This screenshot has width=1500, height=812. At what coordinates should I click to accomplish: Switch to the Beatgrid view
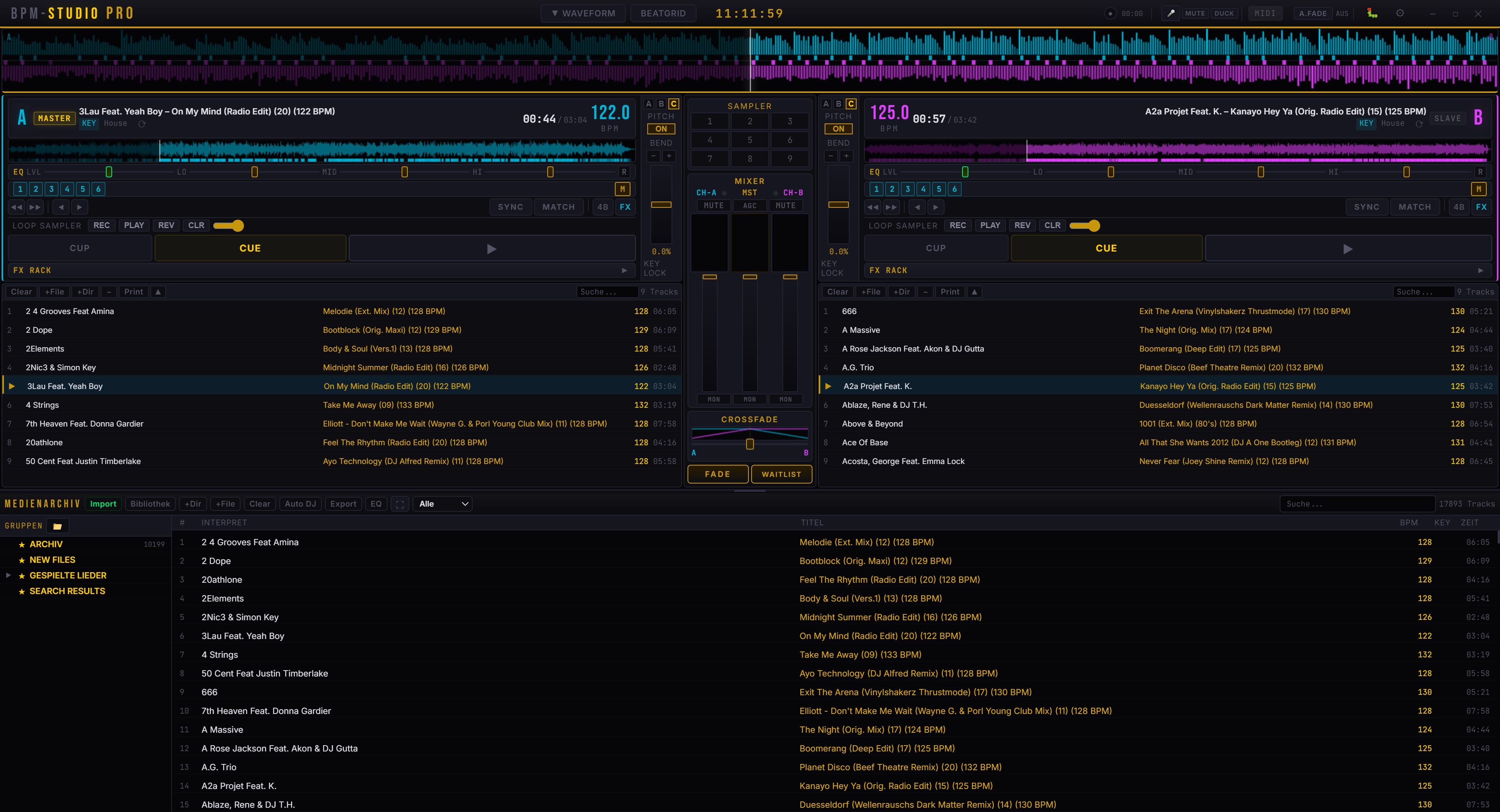662,13
